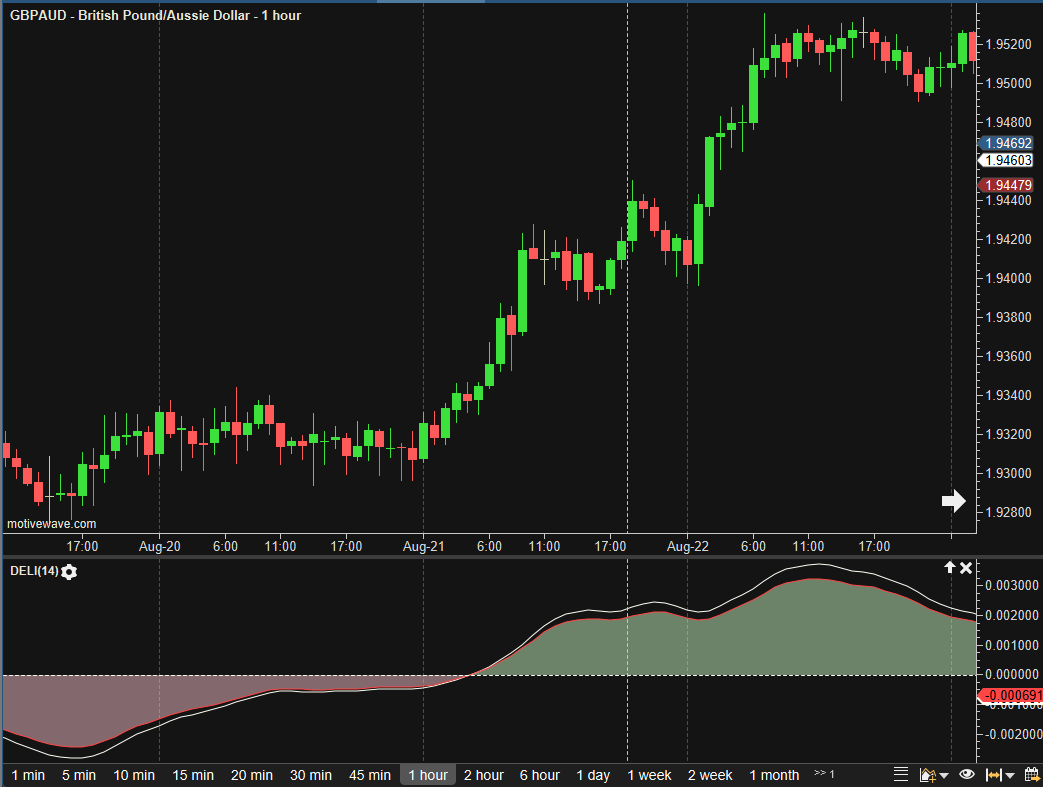
Task: Switch to 5 min timeframe
Action: click(79, 775)
